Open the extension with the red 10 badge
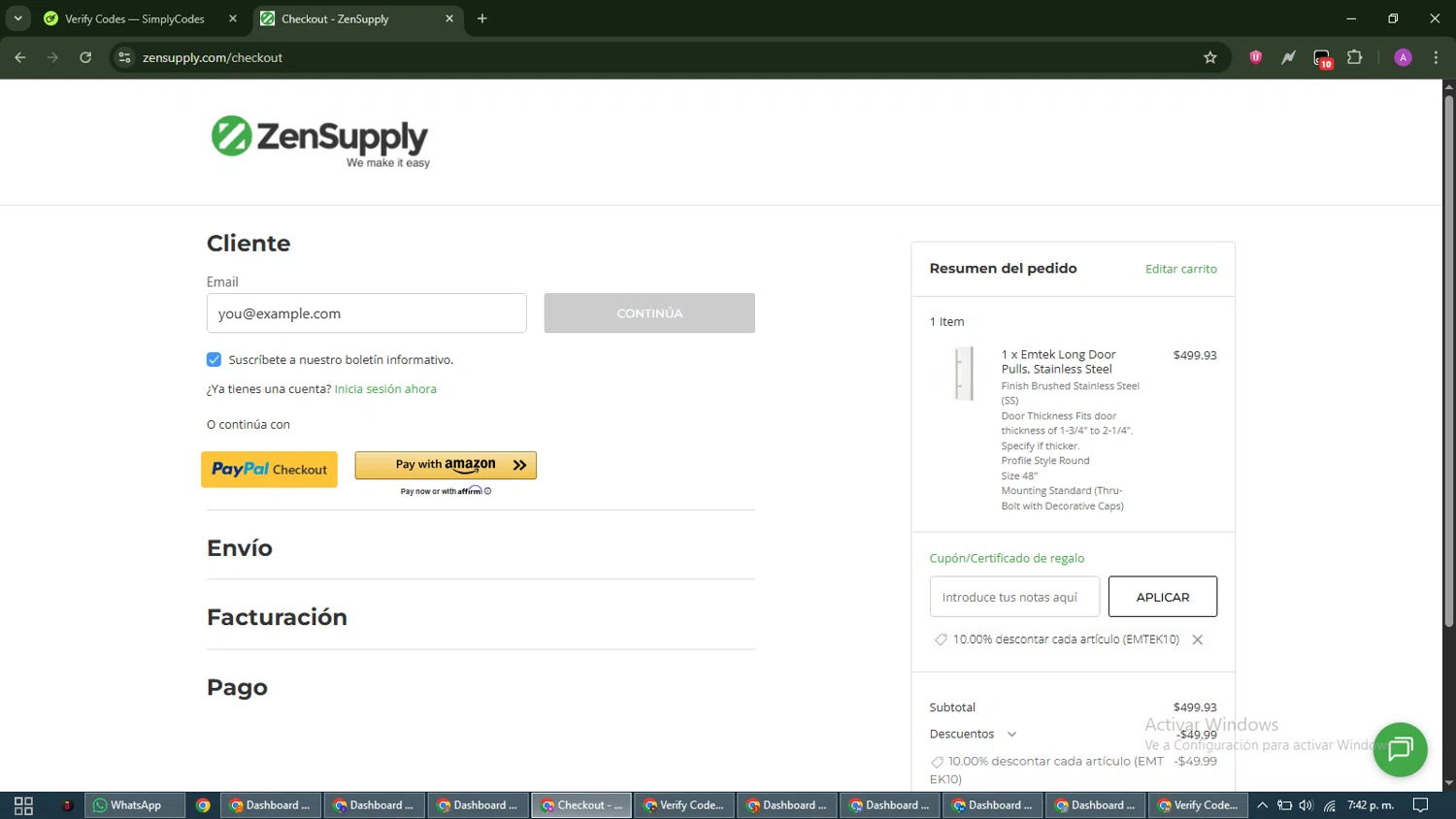 click(1322, 58)
